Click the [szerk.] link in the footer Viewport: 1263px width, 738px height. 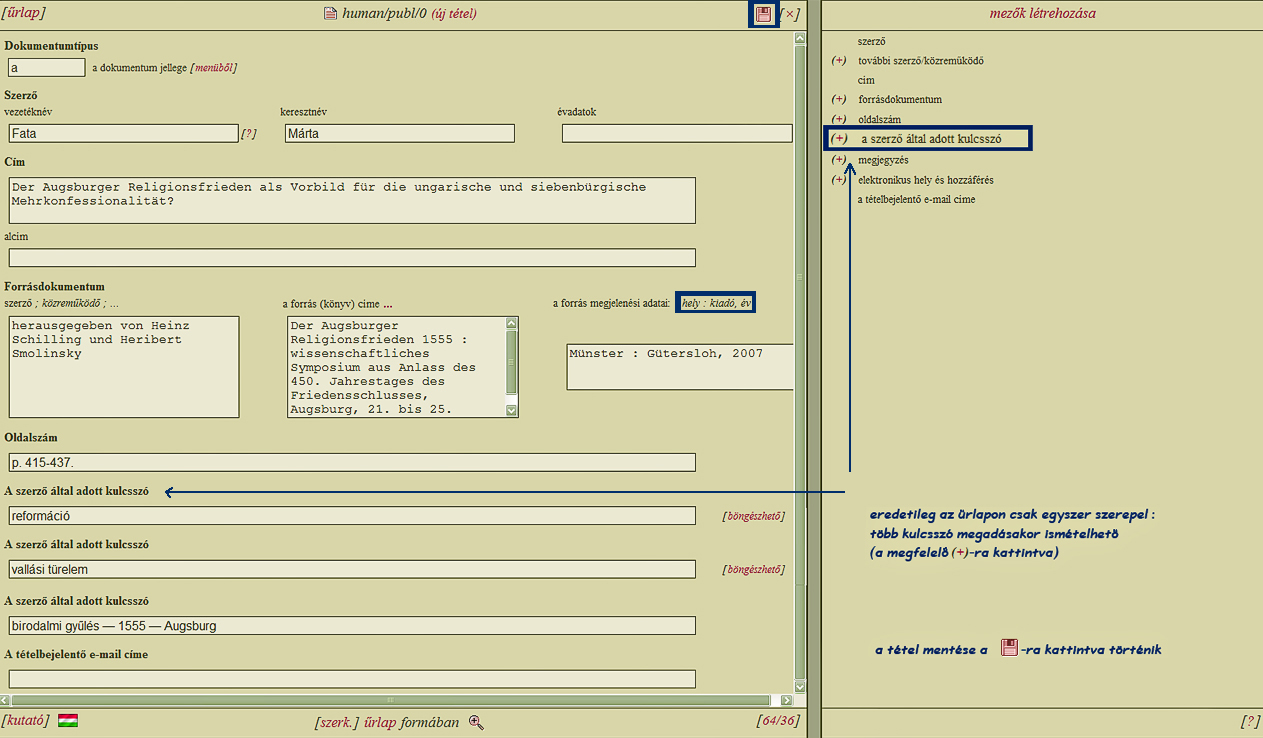pyautogui.click(x=336, y=722)
